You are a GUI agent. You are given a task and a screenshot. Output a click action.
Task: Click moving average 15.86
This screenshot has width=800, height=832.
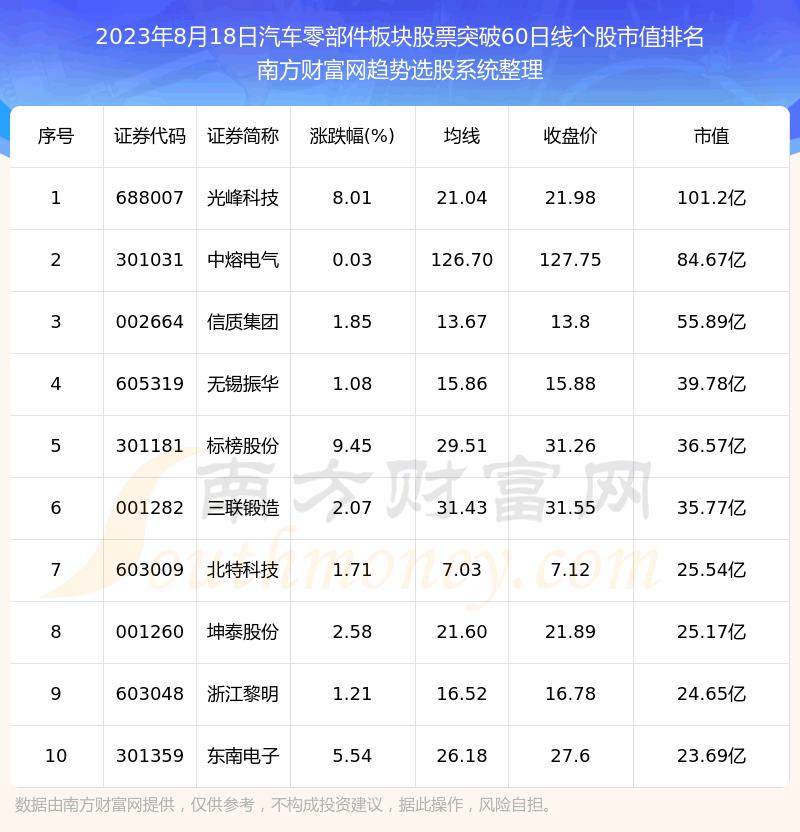(x=462, y=384)
